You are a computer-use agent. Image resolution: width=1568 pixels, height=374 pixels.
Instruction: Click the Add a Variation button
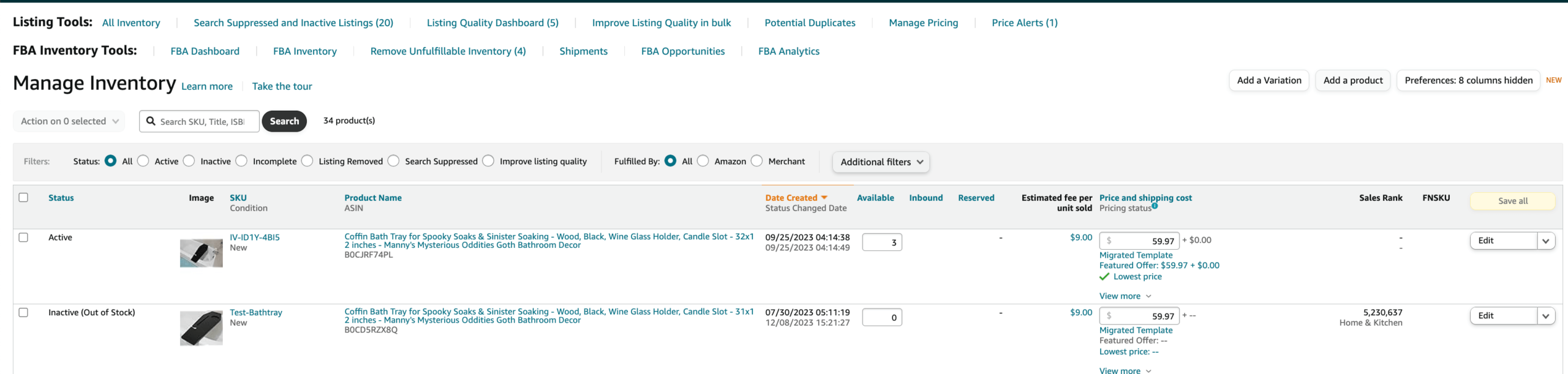(x=1269, y=80)
